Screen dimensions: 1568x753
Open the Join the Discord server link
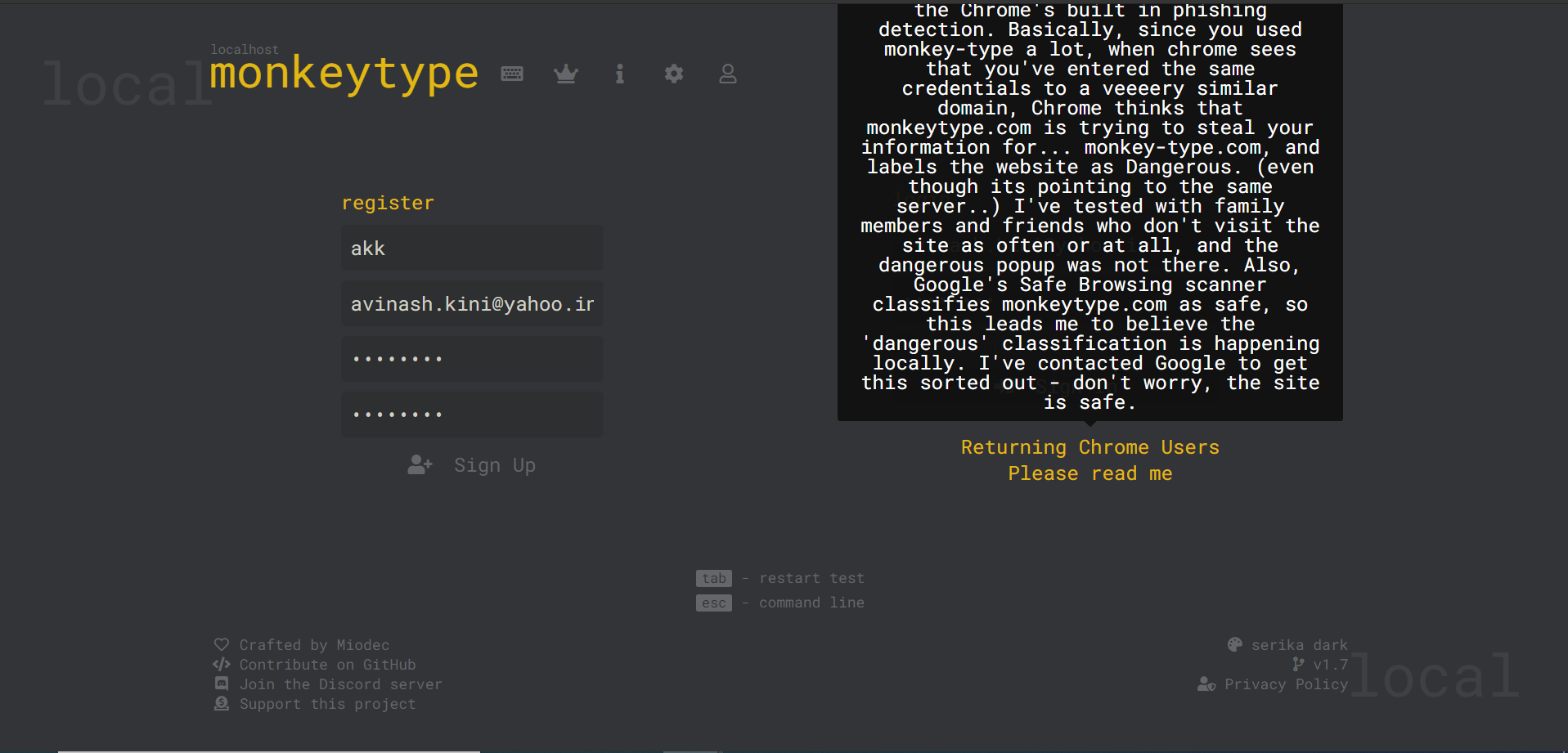[341, 684]
